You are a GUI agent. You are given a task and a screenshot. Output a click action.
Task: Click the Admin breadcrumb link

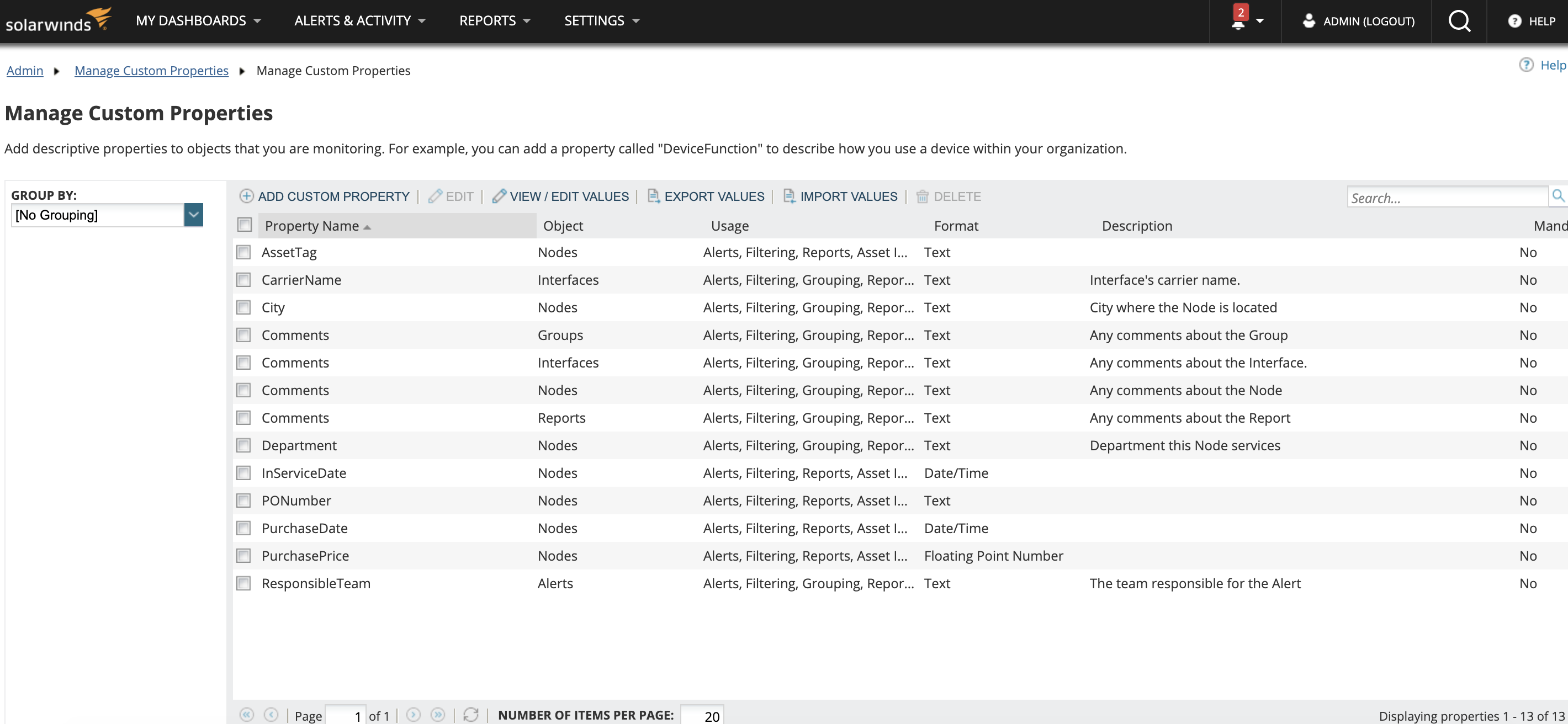pyautogui.click(x=25, y=71)
